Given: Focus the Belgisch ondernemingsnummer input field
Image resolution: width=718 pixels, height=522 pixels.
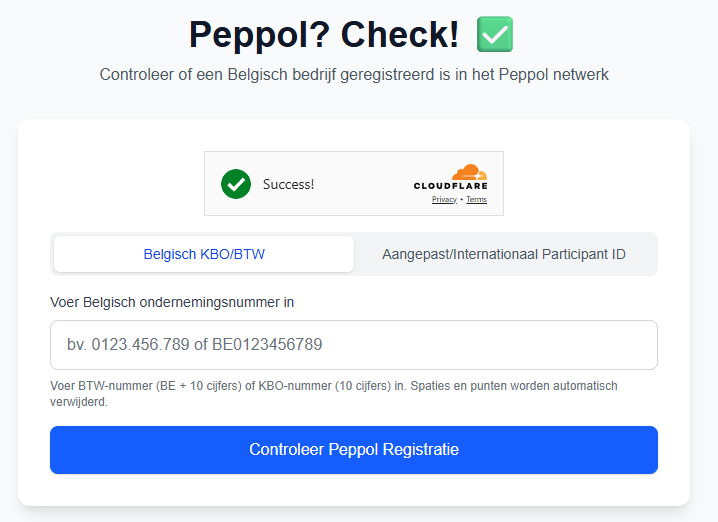Looking at the screenshot, I should [354, 345].
